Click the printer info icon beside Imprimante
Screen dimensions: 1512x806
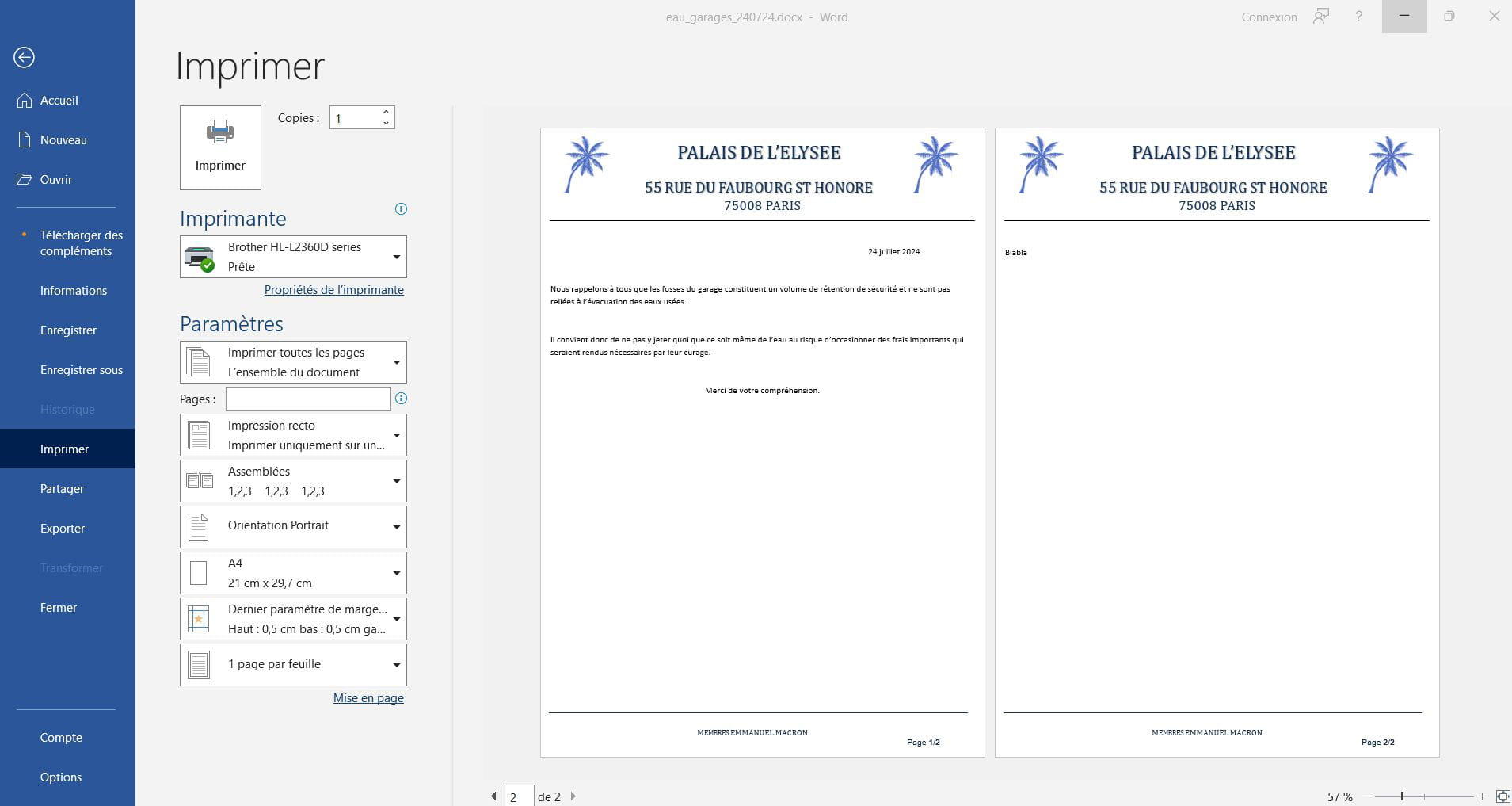401,209
